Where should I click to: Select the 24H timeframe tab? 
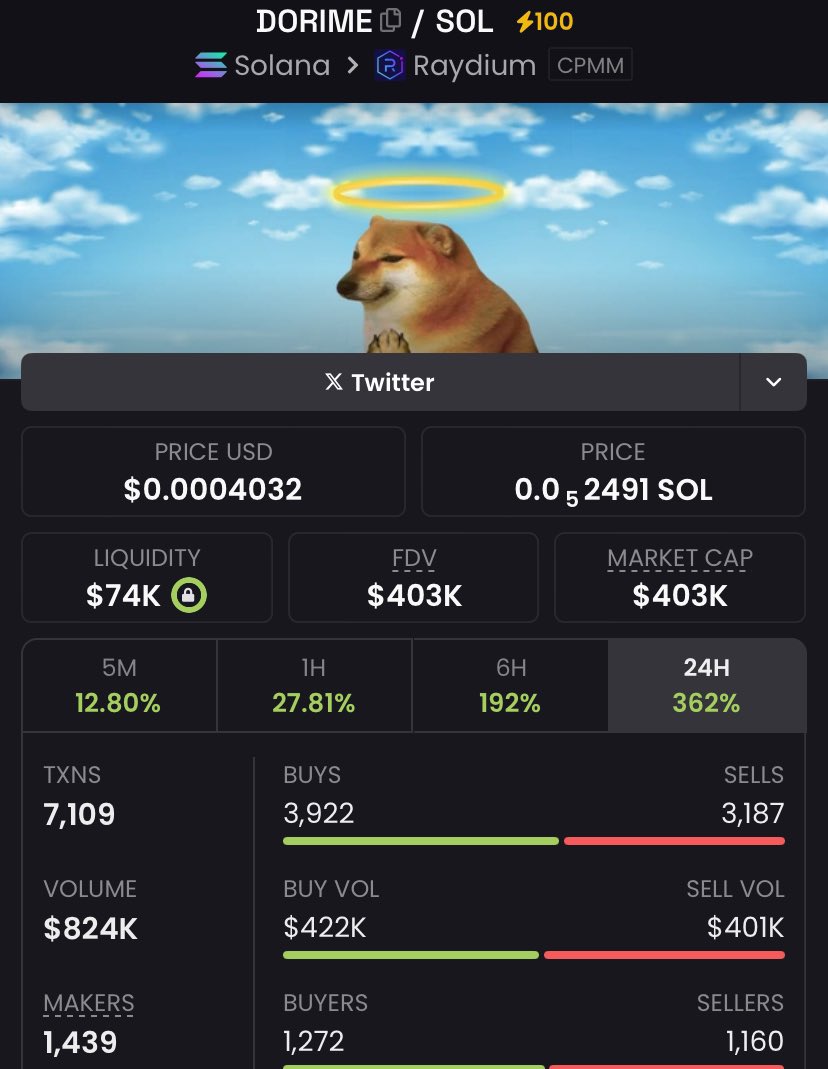pyautogui.click(x=707, y=685)
